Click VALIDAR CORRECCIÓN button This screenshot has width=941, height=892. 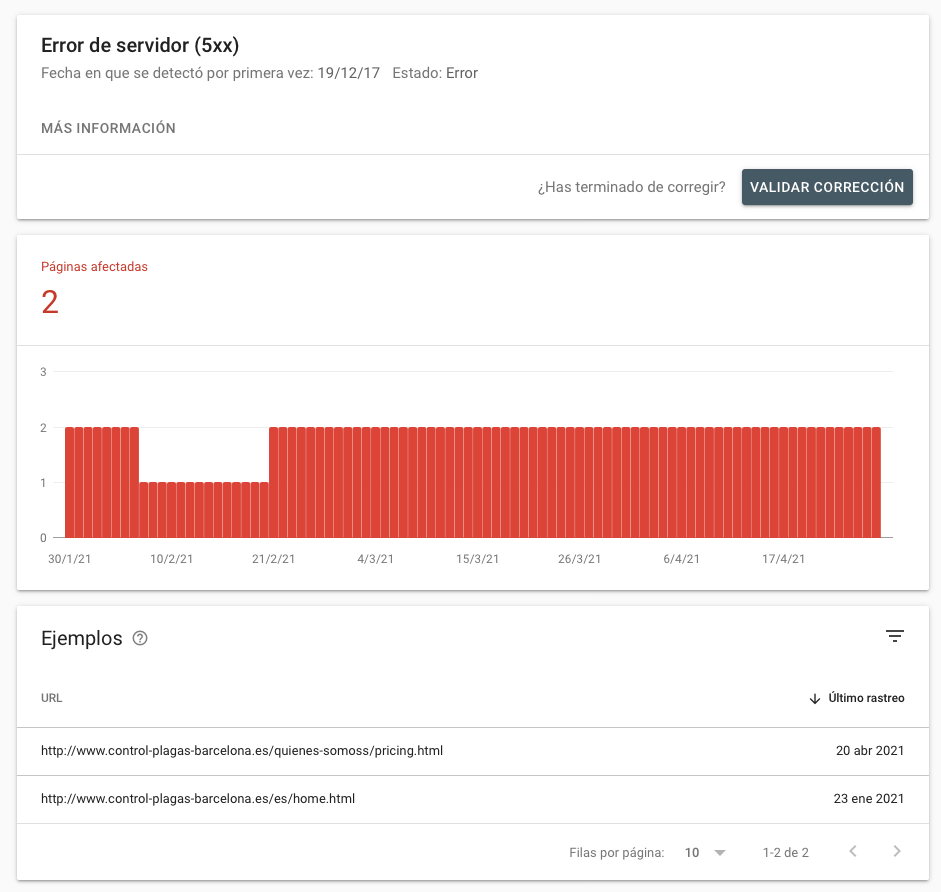click(827, 187)
